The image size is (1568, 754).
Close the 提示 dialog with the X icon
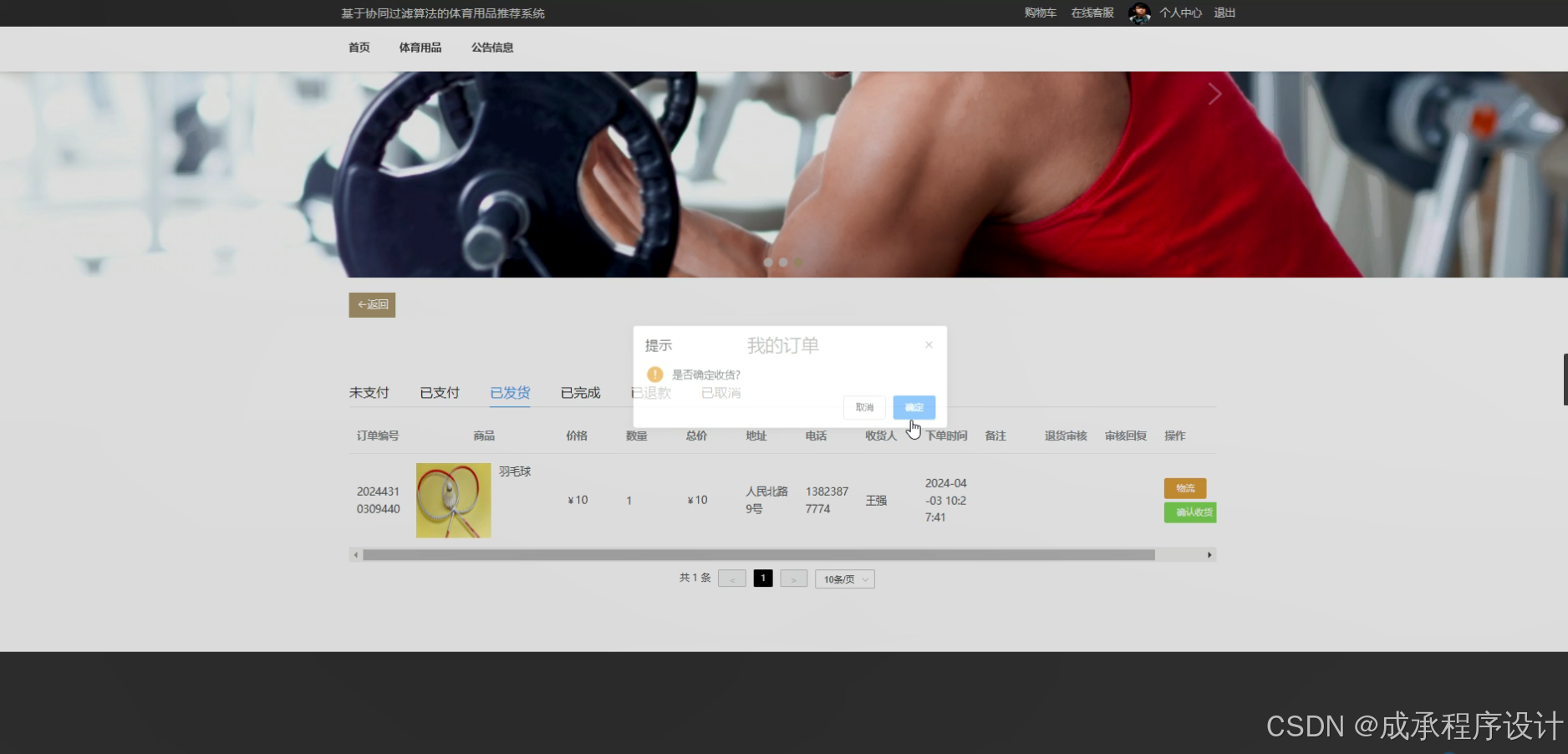click(x=929, y=344)
